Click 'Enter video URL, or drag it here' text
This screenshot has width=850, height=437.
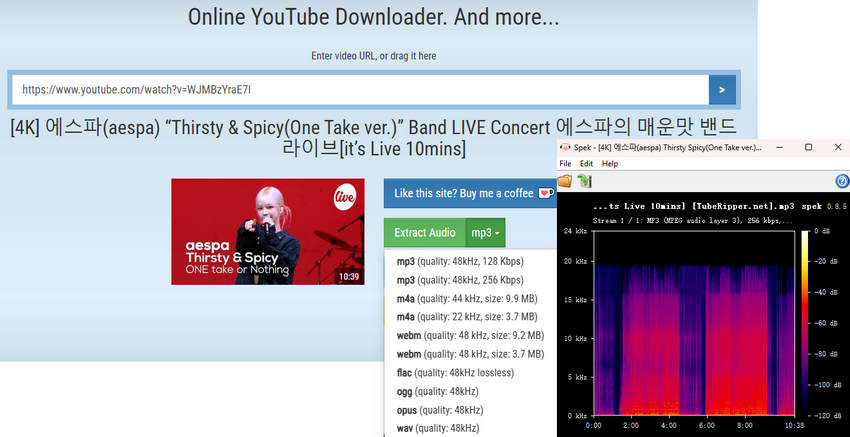(374, 56)
